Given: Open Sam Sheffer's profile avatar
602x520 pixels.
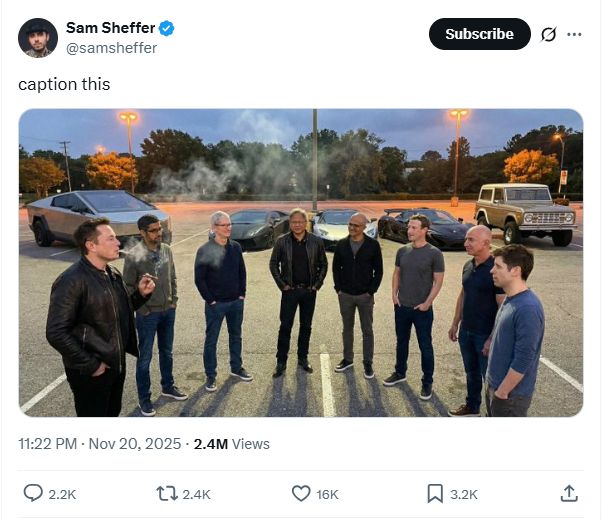Looking at the screenshot, I should (38, 38).
